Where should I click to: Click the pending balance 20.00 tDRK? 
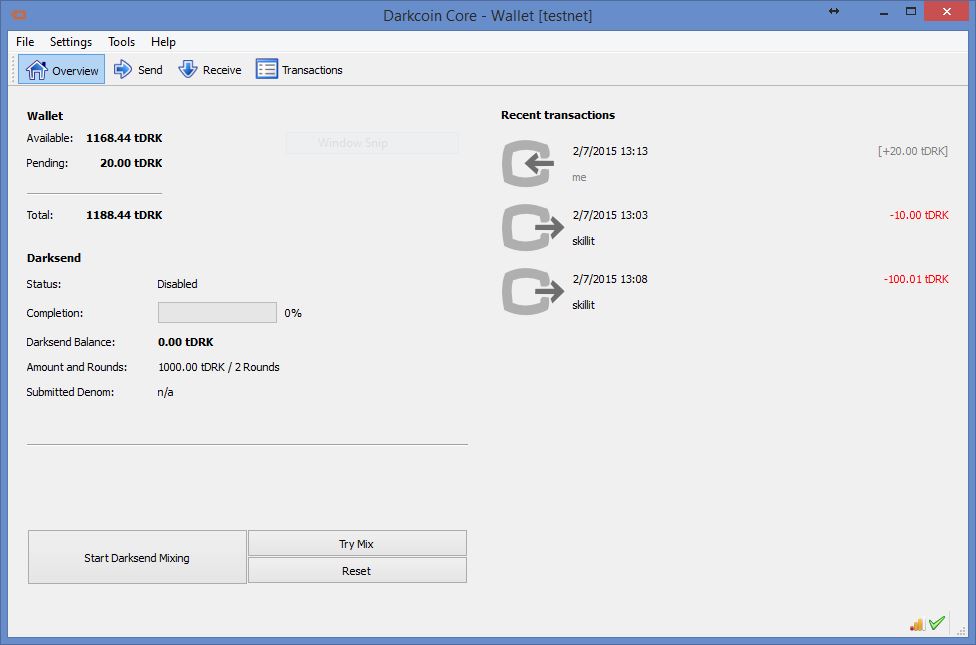(131, 163)
